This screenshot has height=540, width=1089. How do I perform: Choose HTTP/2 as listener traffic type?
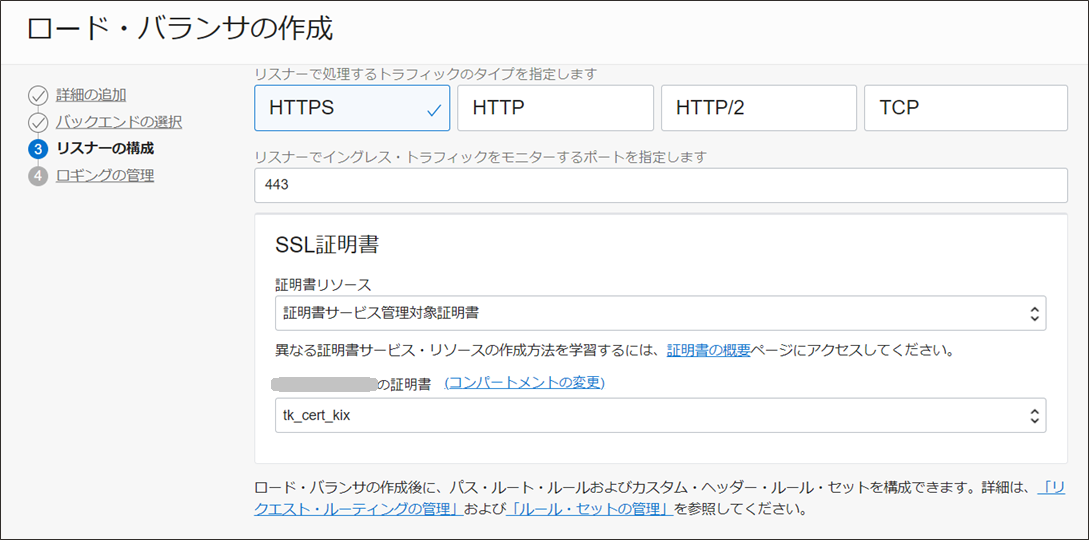(758, 108)
